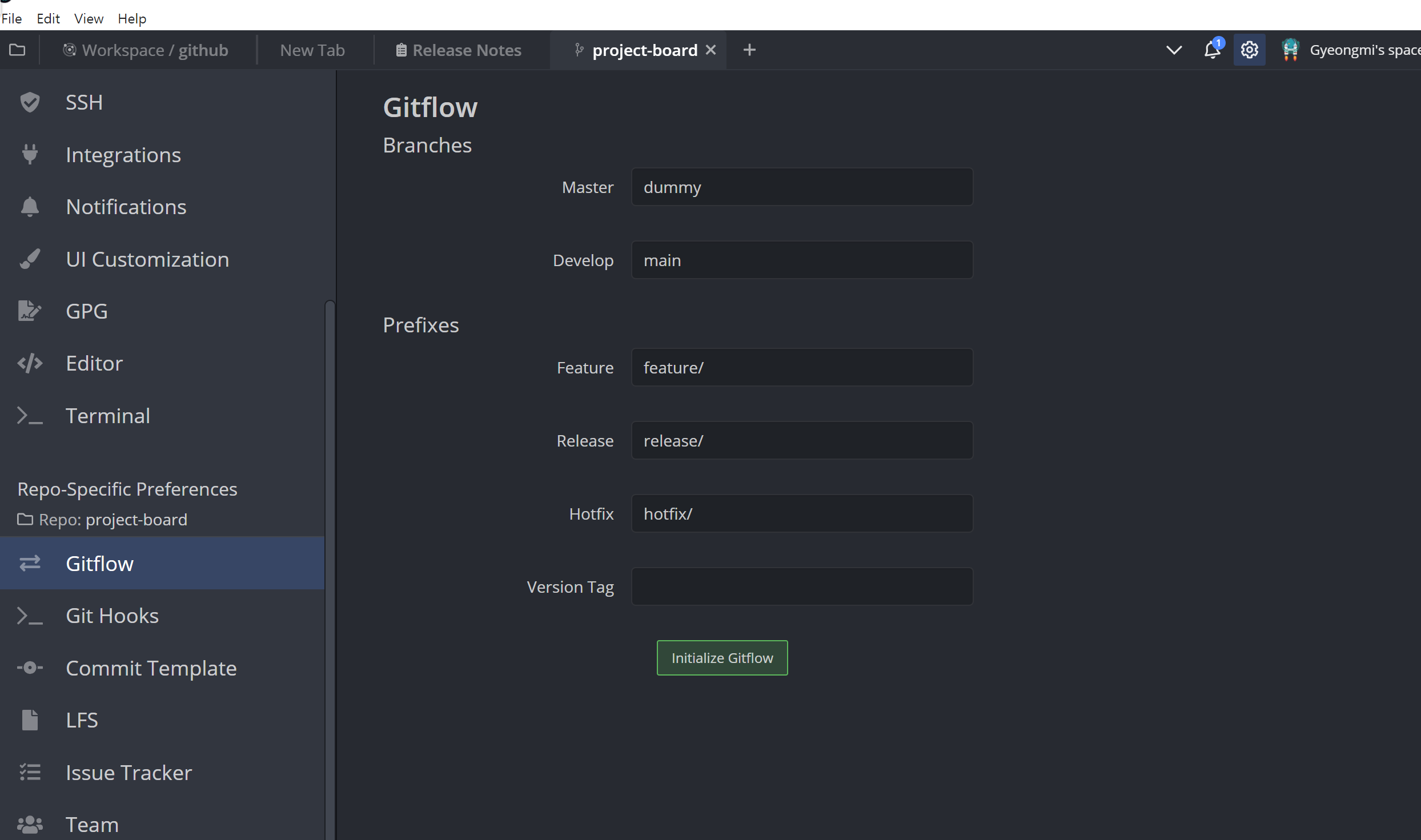Screen dimensions: 1421x840
Task: Select UI Customization paintbrush icon
Action: (30, 259)
